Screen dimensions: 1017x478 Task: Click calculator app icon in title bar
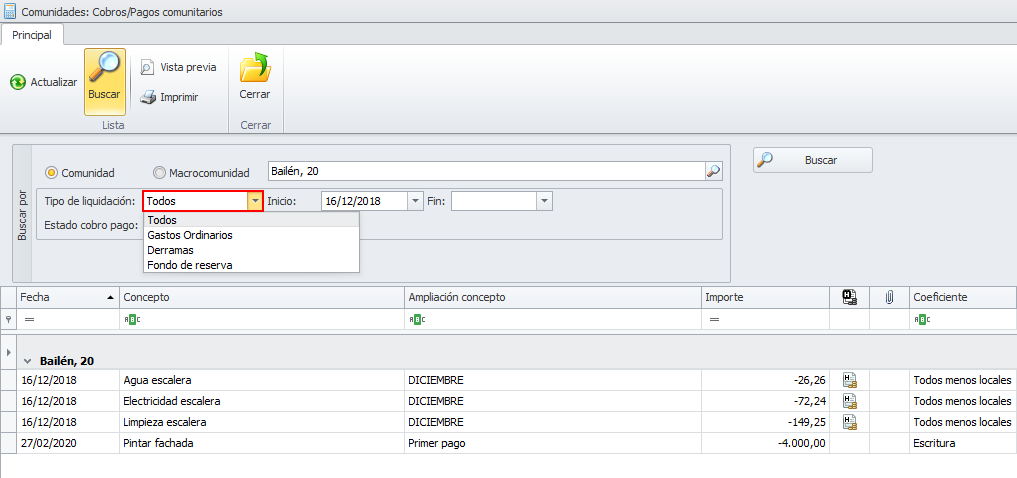[x=10, y=11]
